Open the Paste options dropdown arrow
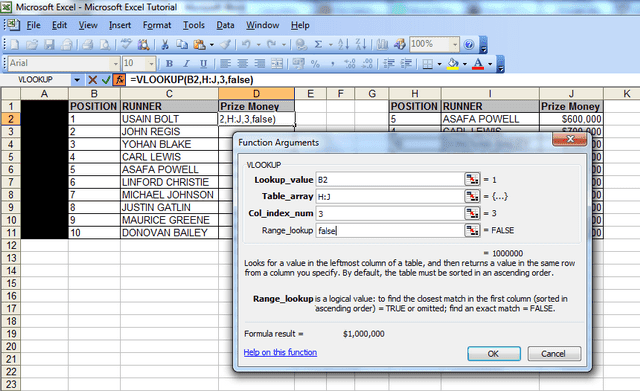The height and width of the screenshot is (391, 640). click(x=212, y=44)
